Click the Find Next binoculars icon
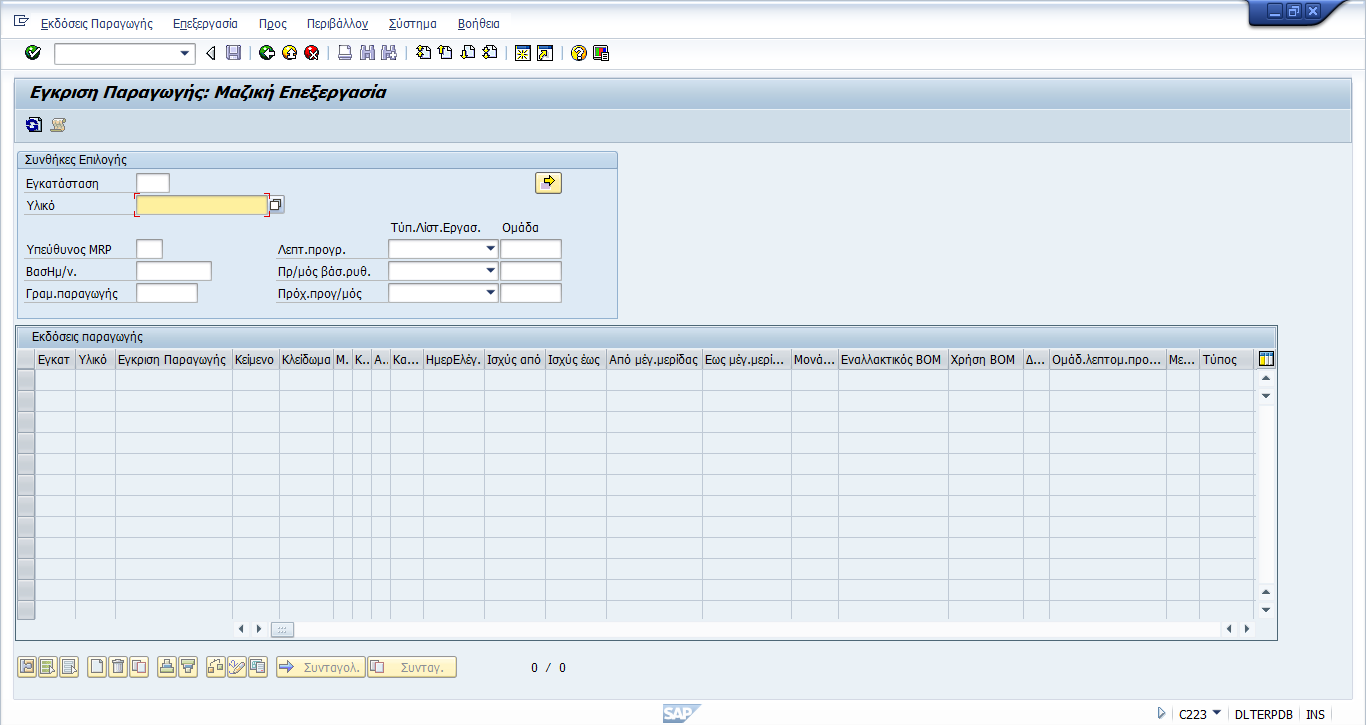 click(389, 53)
